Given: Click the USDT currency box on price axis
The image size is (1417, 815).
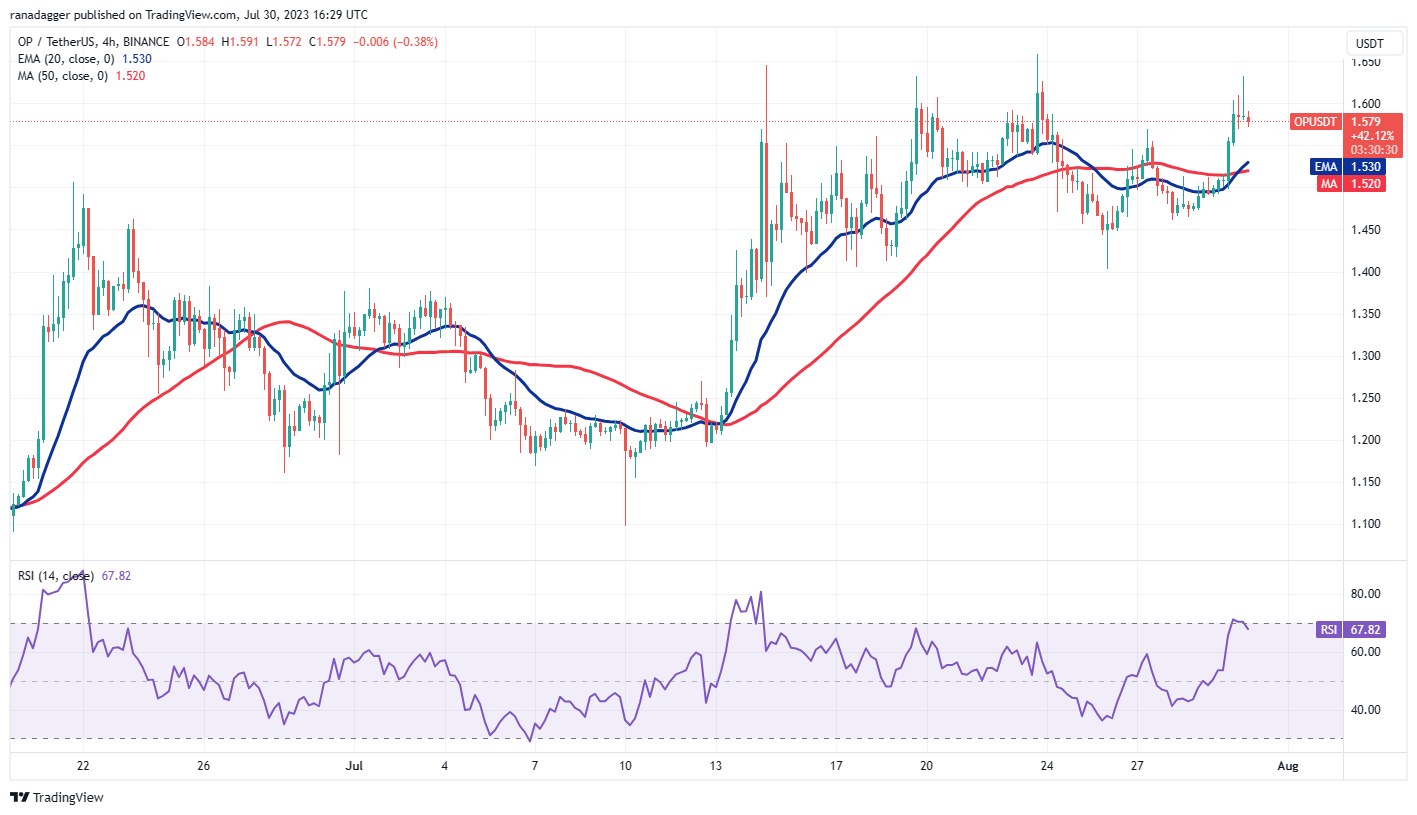Looking at the screenshot, I should tap(1368, 43).
